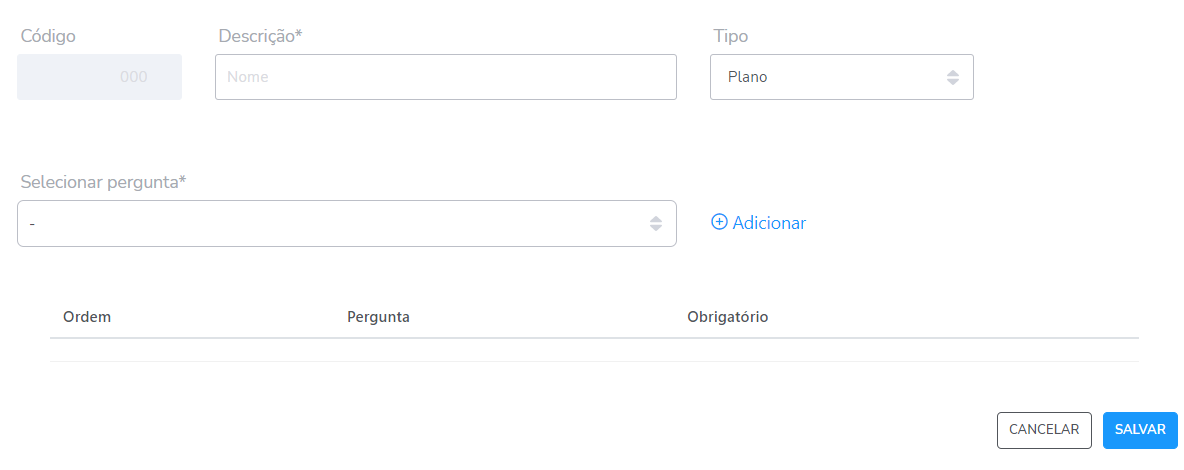The image size is (1184, 470).
Task: Select the Obrigatório column header
Action: [727, 317]
